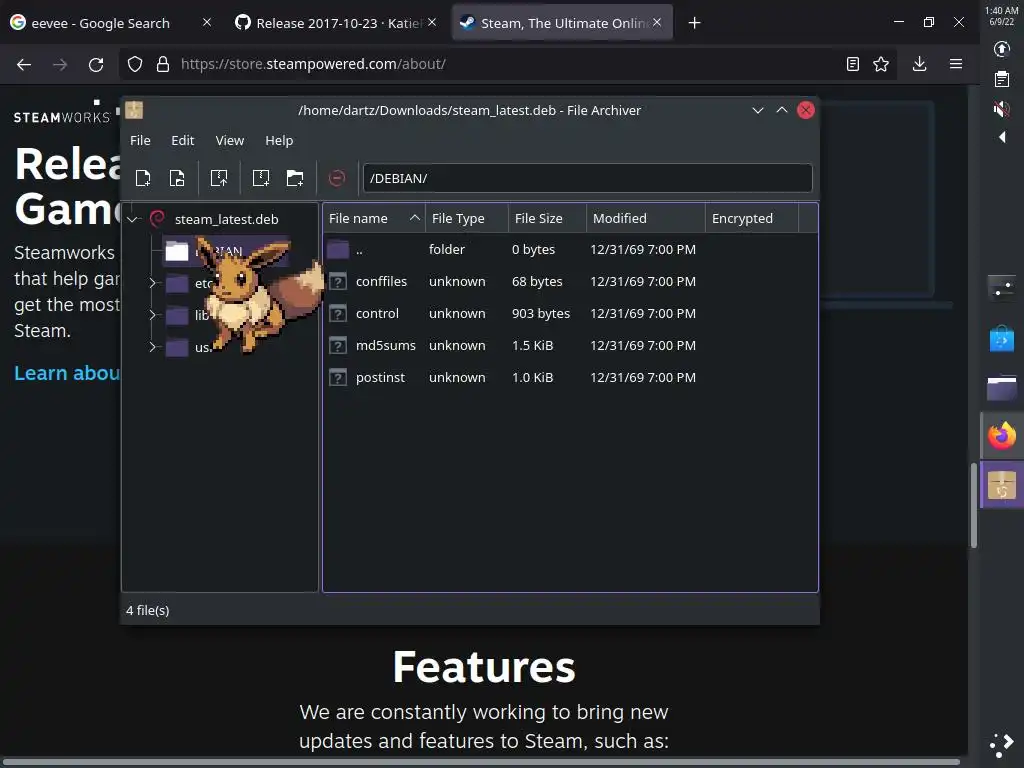Open the Help menu
This screenshot has width=1024, height=768.
[279, 140]
